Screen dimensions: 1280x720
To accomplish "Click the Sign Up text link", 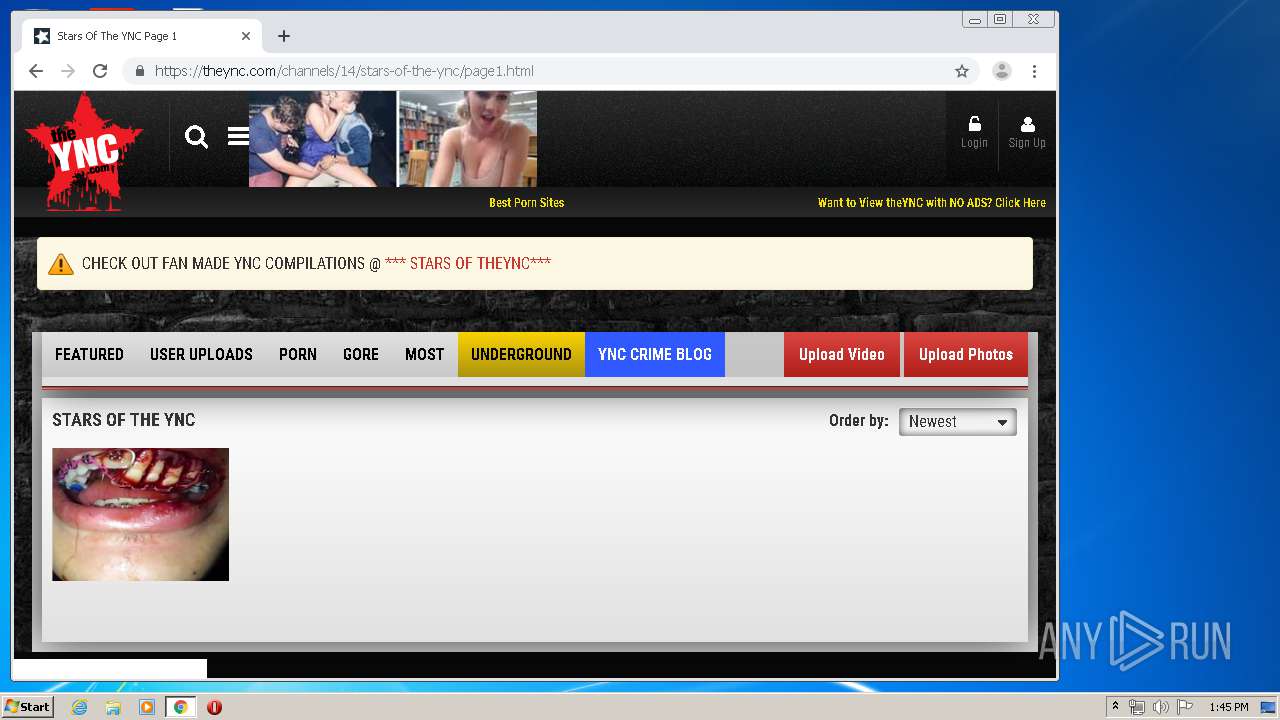I will coord(1027,143).
